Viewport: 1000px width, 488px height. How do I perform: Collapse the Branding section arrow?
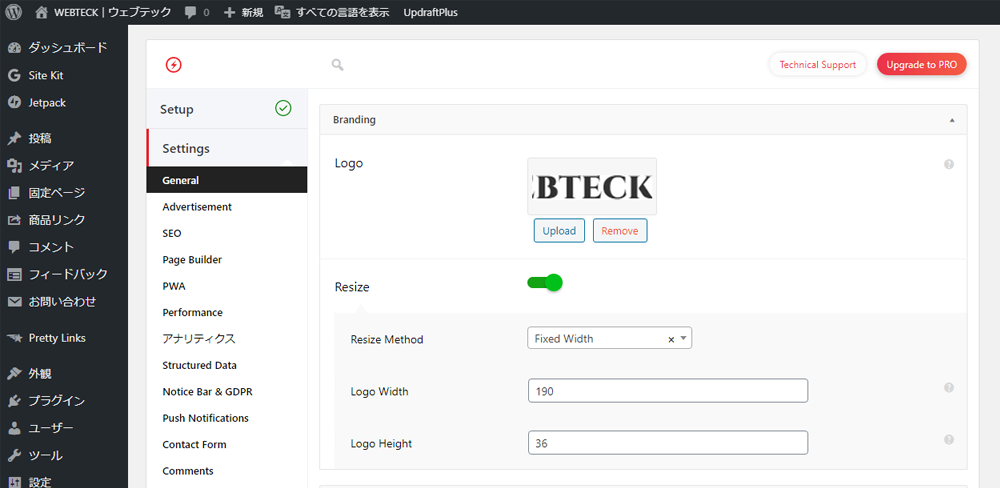[x=952, y=120]
